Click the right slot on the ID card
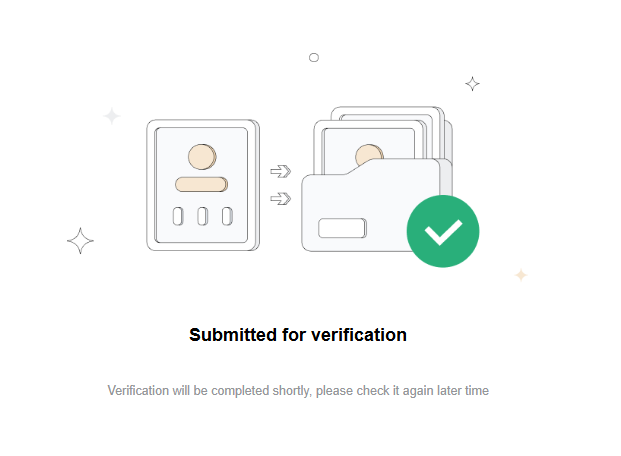The image size is (621, 456). coord(227,216)
